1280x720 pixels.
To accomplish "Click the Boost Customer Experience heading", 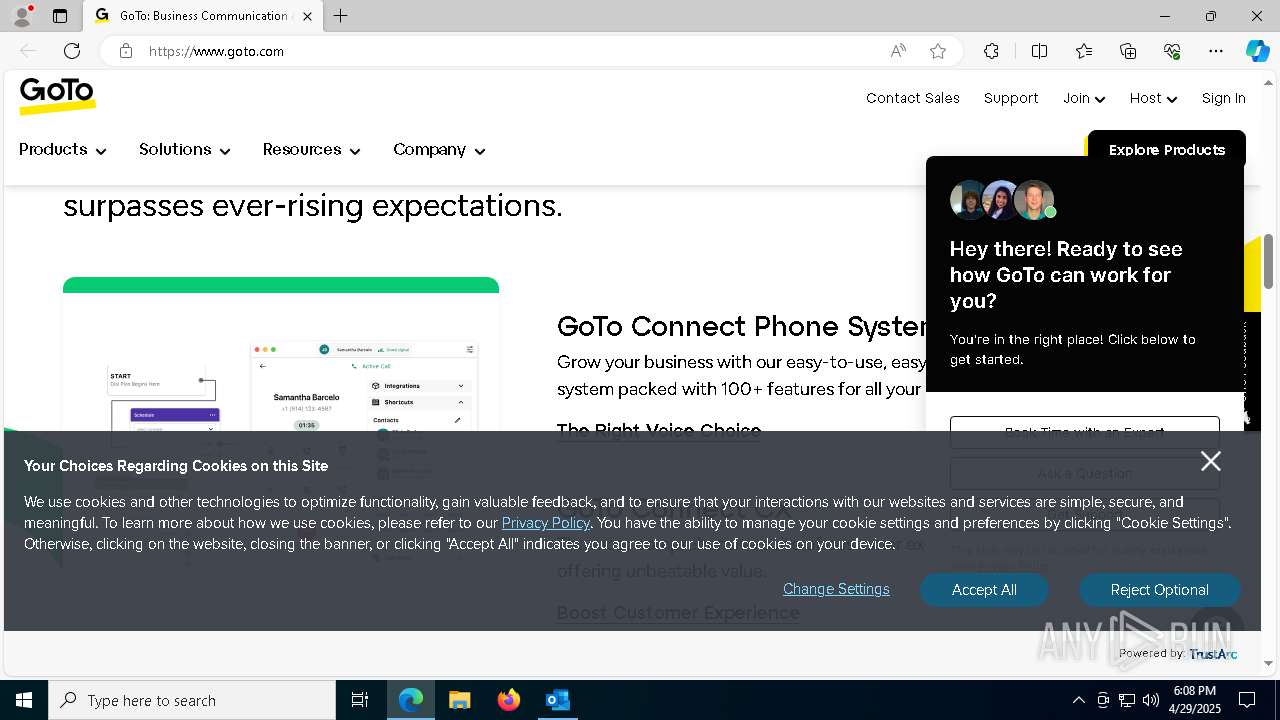I will (678, 613).
